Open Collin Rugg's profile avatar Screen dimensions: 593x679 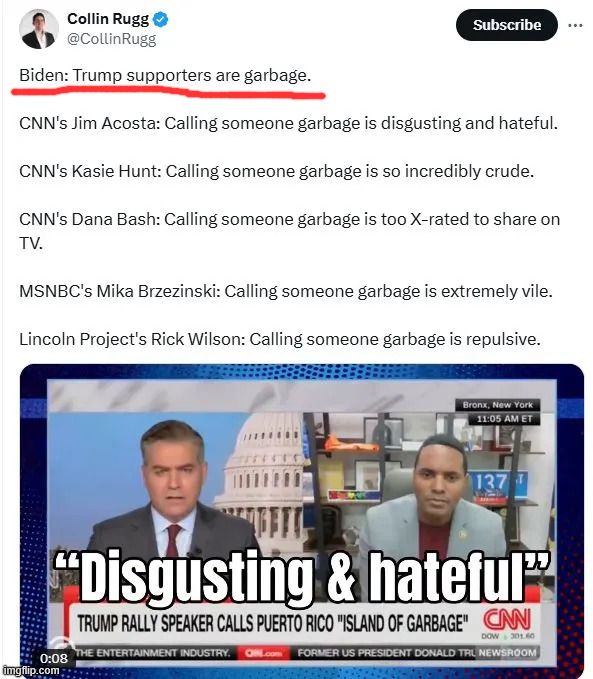click(x=39, y=29)
